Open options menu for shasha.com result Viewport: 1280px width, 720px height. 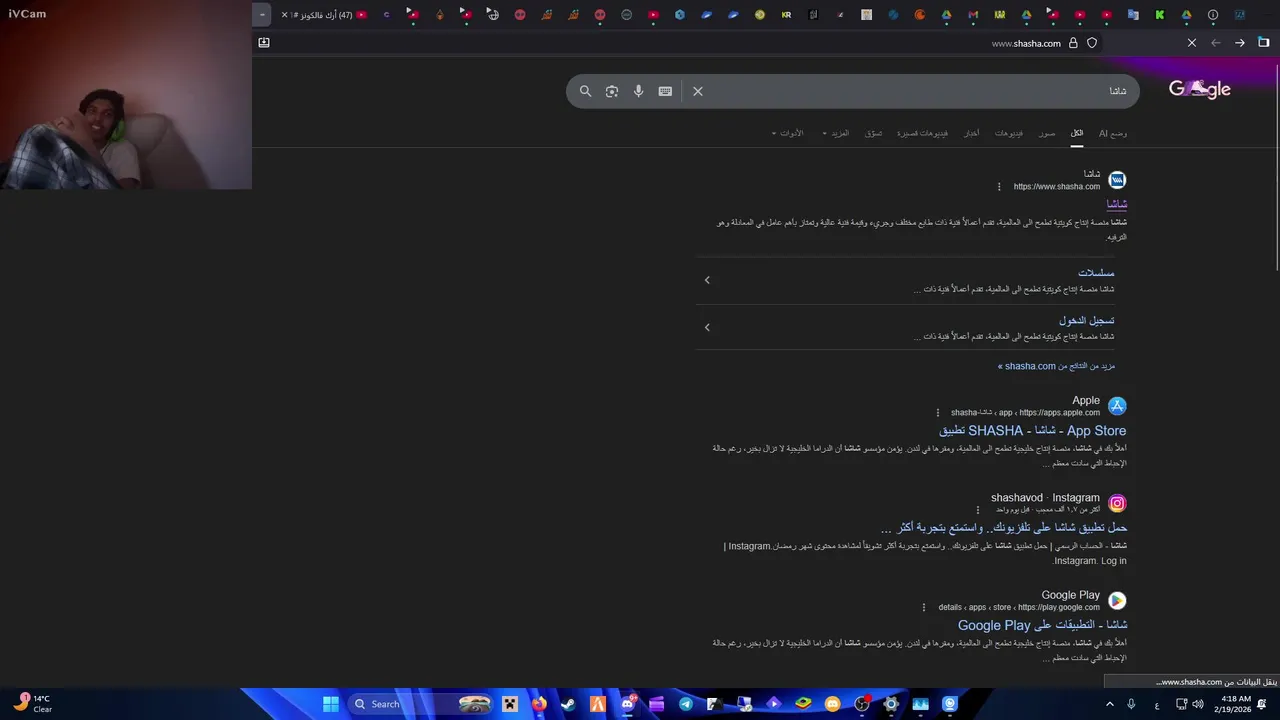(998, 187)
